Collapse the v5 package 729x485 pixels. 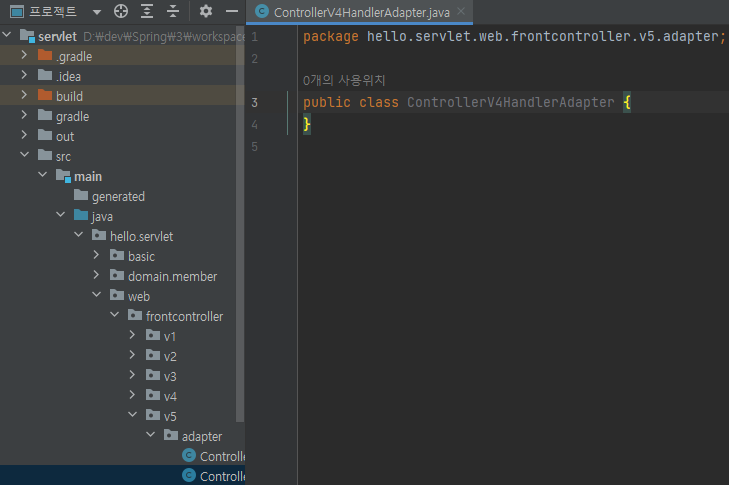[133, 415]
